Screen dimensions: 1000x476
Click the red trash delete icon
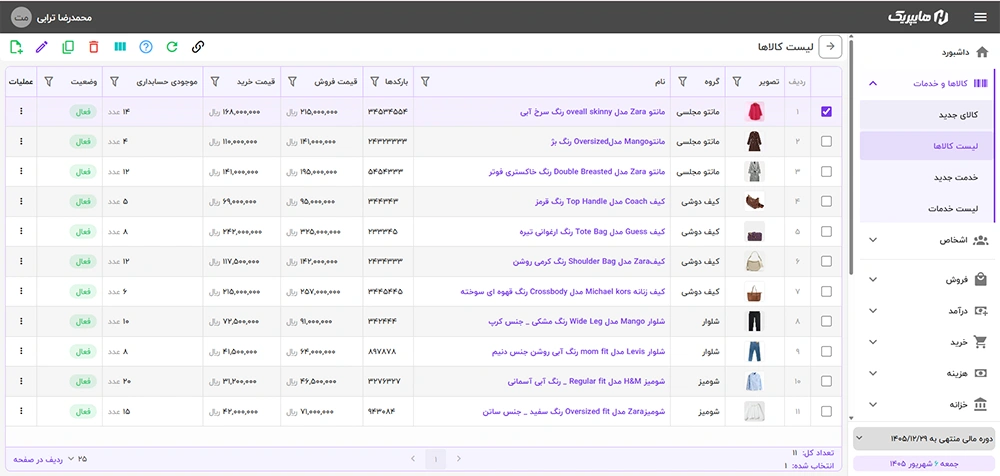94,47
